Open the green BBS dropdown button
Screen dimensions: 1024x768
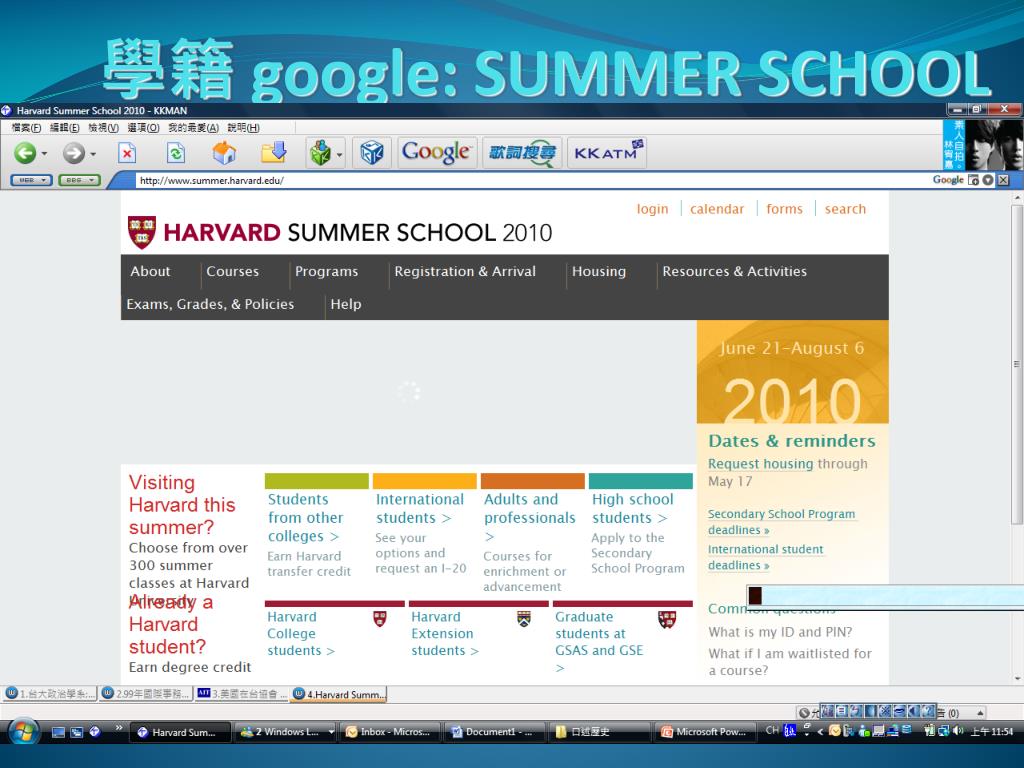click(x=79, y=180)
